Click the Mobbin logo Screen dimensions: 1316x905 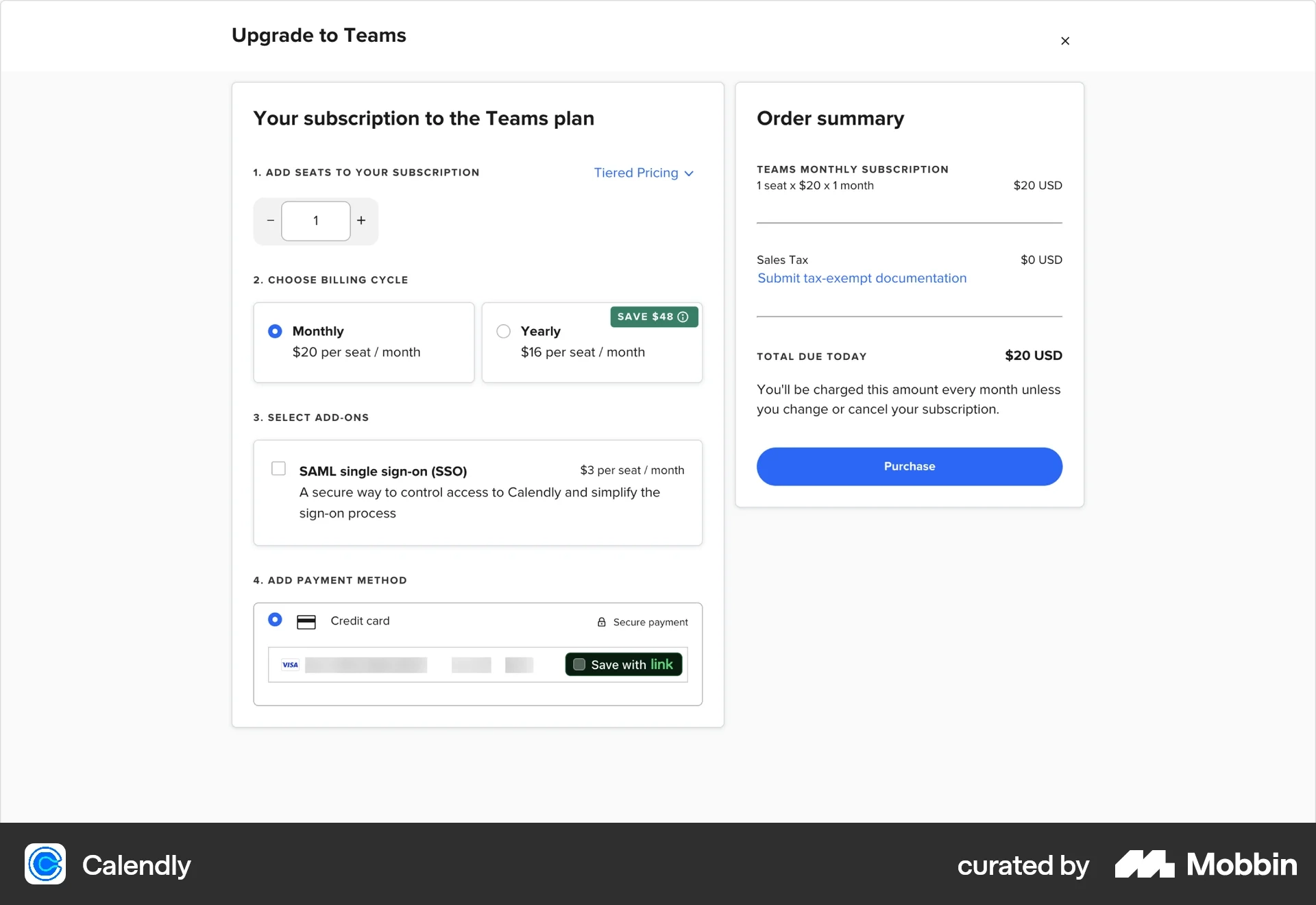(1206, 864)
